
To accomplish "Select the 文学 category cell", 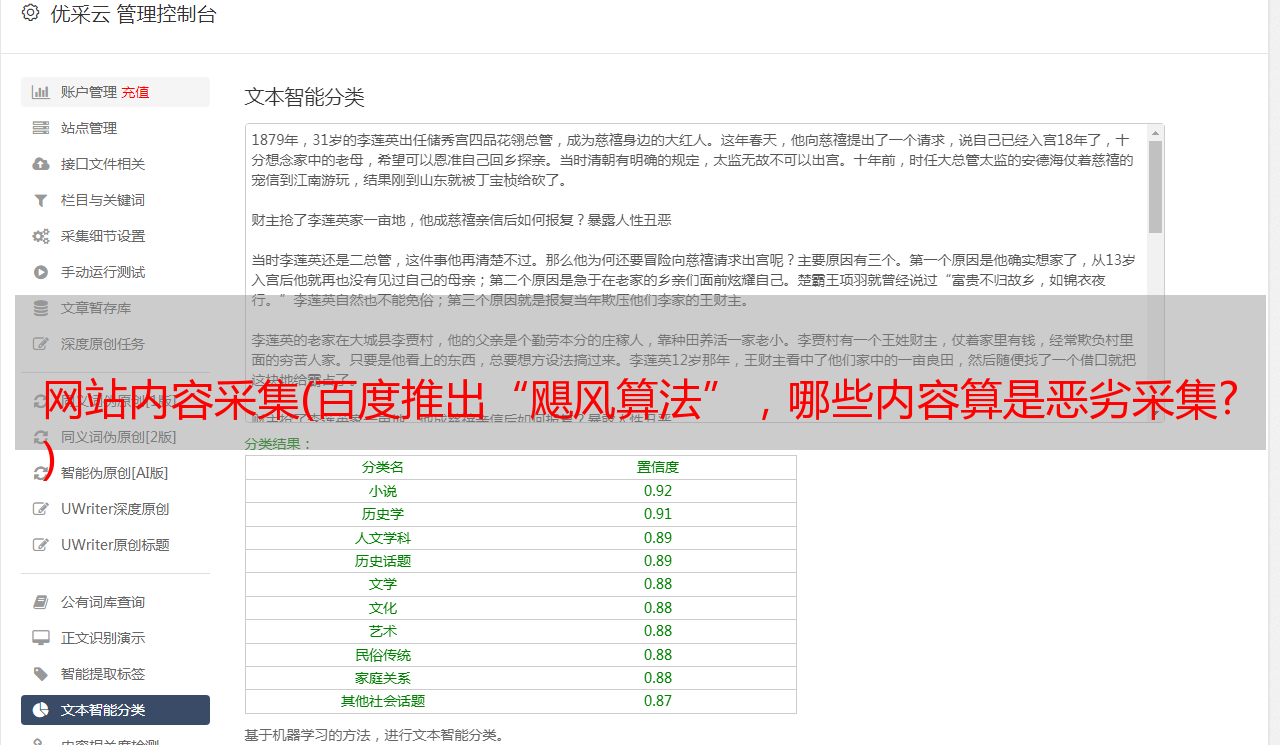I will [x=383, y=584].
